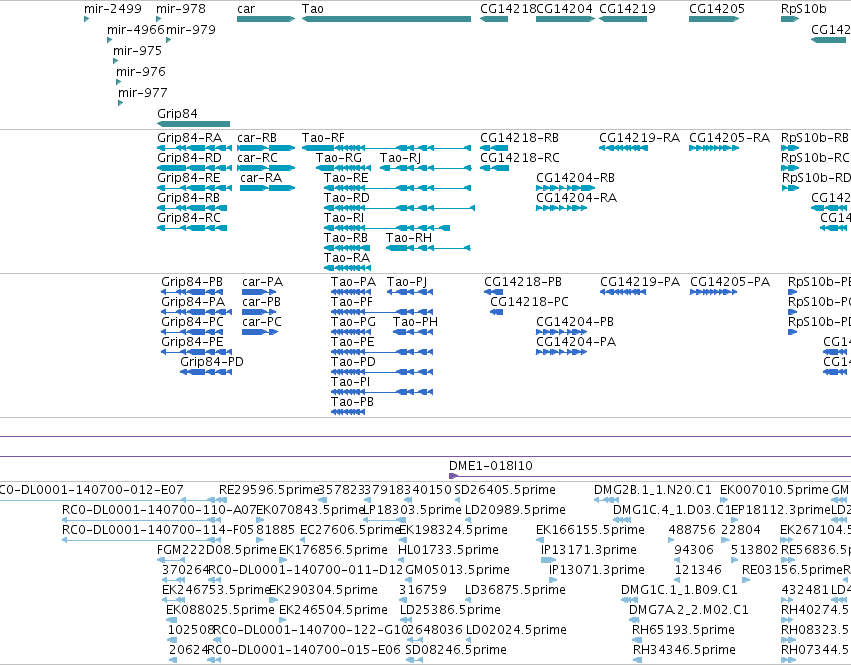Select the mir-976 gene marker
851x665 pixels.
tap(118, 82)
